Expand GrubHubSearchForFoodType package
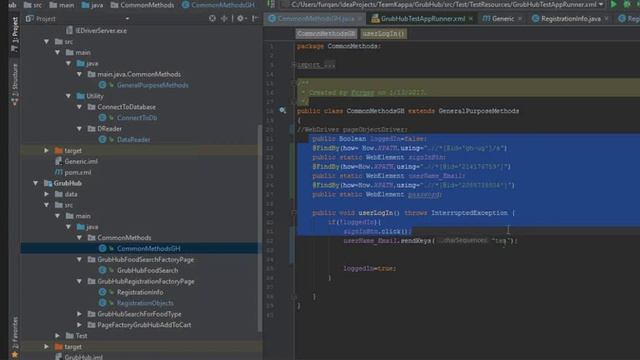The height and width of the screenshot is (360, 640). 79,314
